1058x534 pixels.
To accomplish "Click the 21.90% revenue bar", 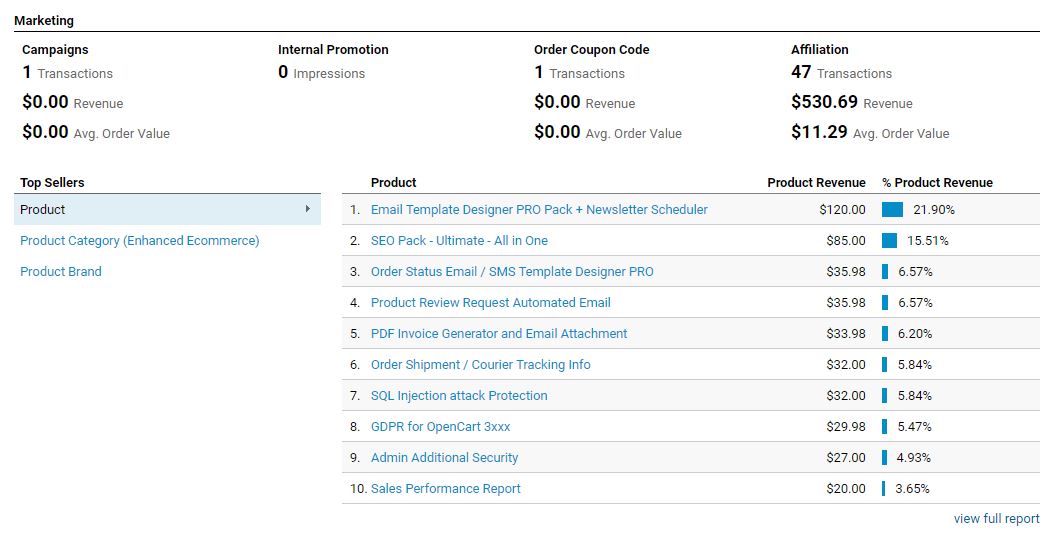I will point(892,209).
